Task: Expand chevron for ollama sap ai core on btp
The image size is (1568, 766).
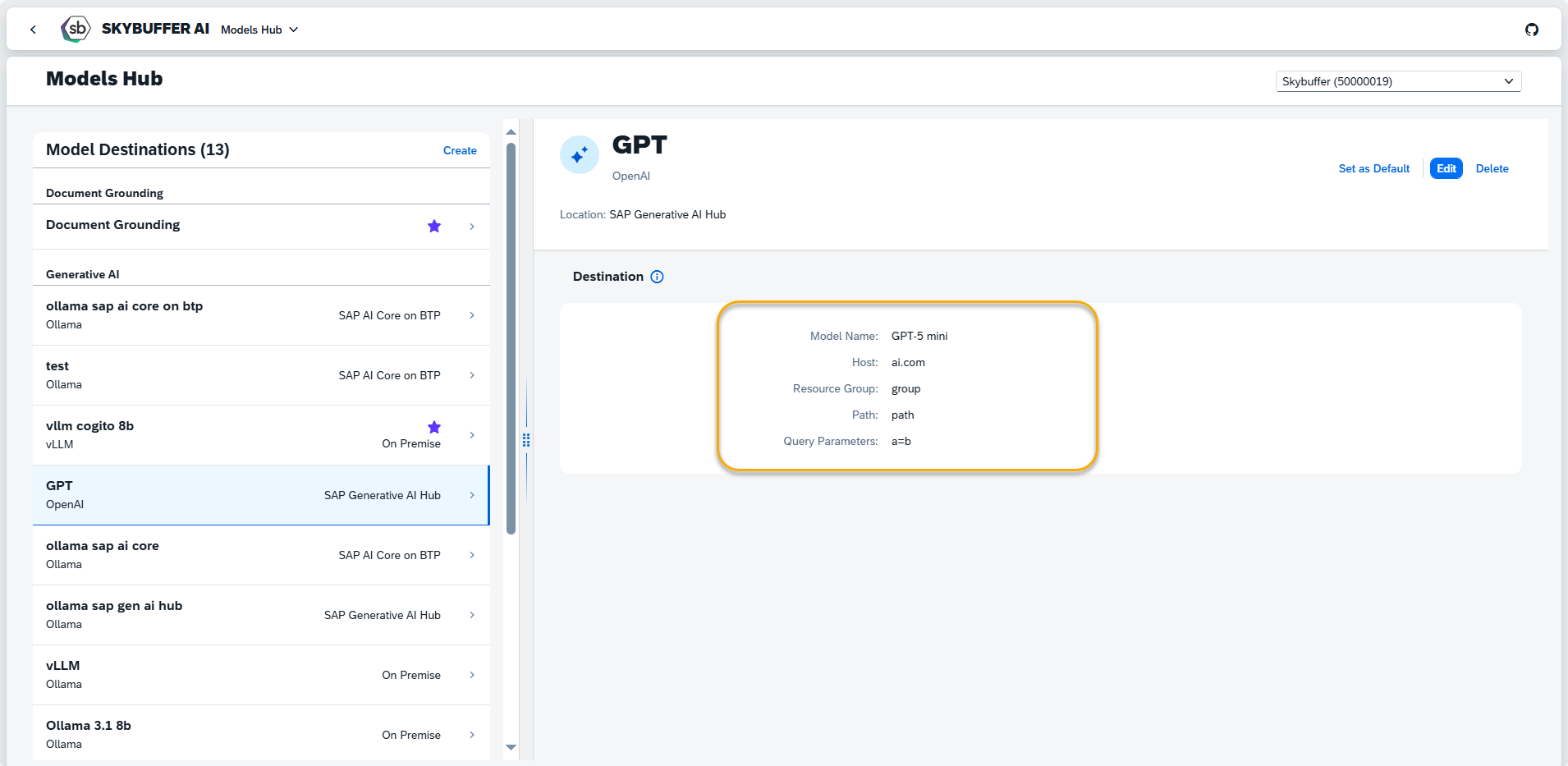Action: [x=472, y=315]
